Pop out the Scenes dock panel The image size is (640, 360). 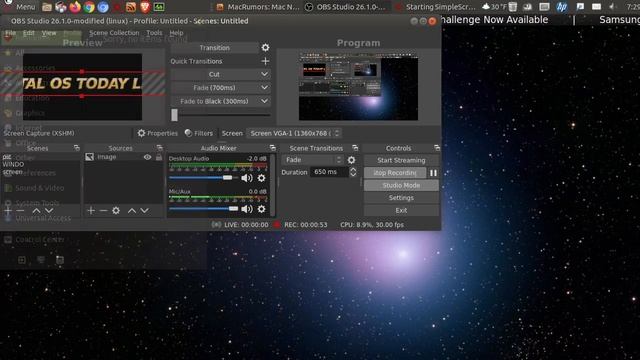coord(76,148)
